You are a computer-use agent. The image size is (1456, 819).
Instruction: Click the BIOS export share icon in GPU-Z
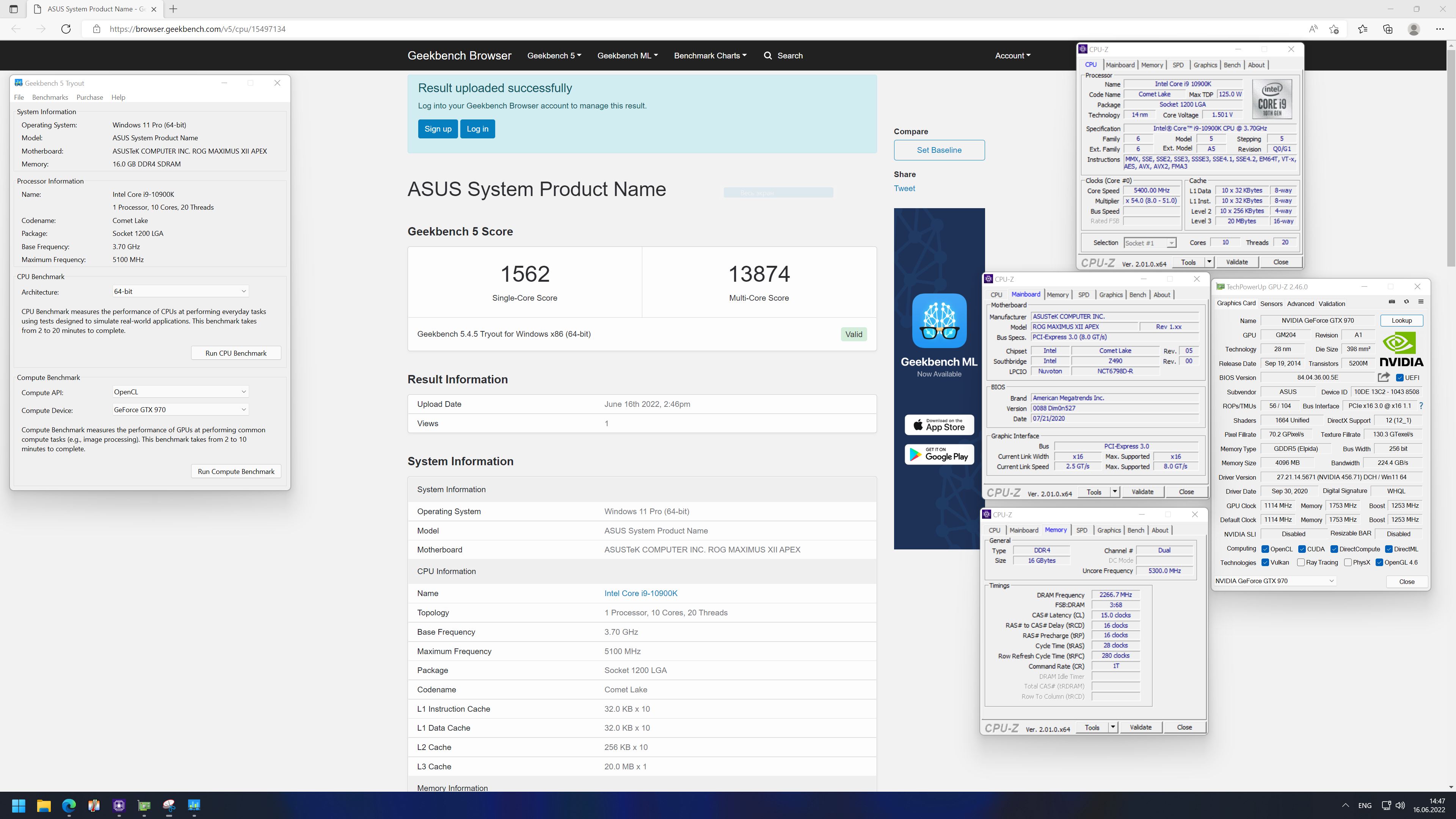coord(1384,377)
